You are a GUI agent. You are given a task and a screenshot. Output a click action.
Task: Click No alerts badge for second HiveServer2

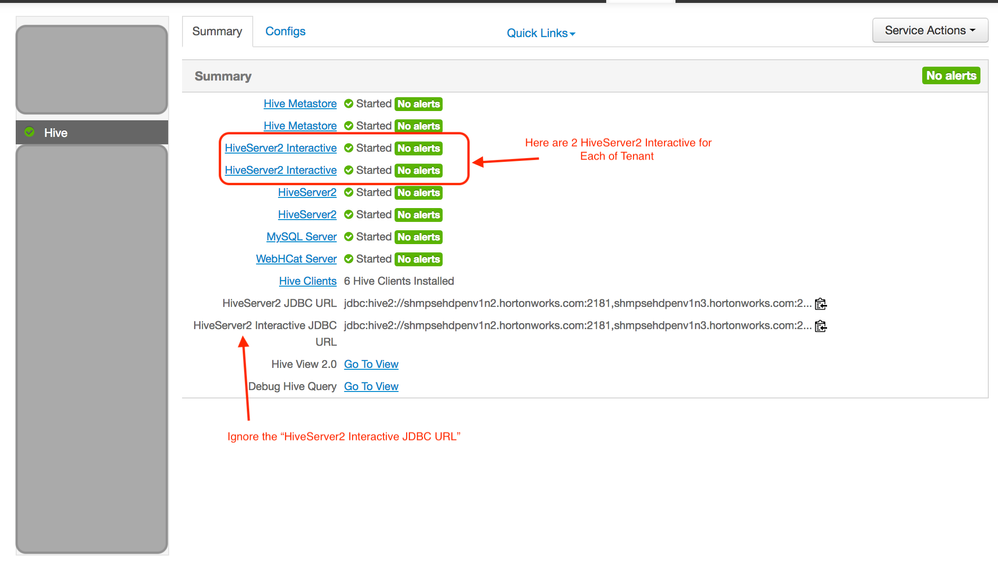point(418,215)
